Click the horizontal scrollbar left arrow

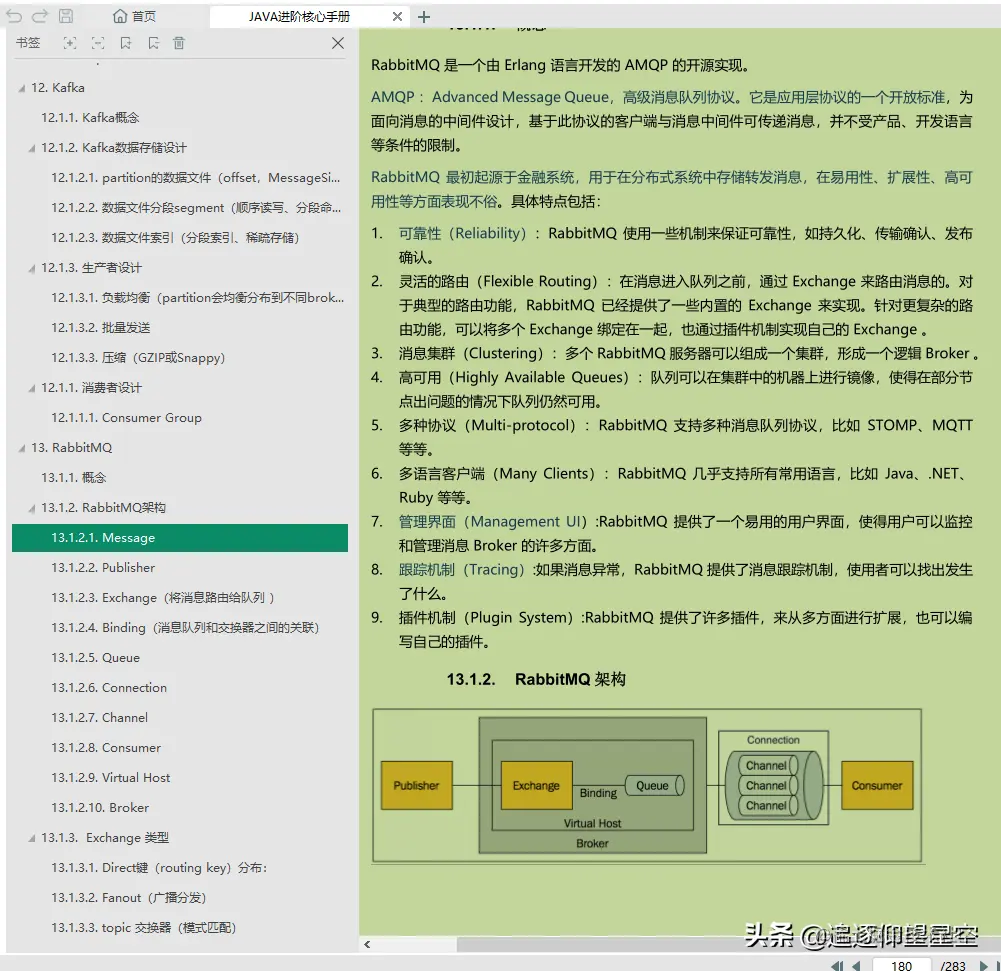click(367, 944)
